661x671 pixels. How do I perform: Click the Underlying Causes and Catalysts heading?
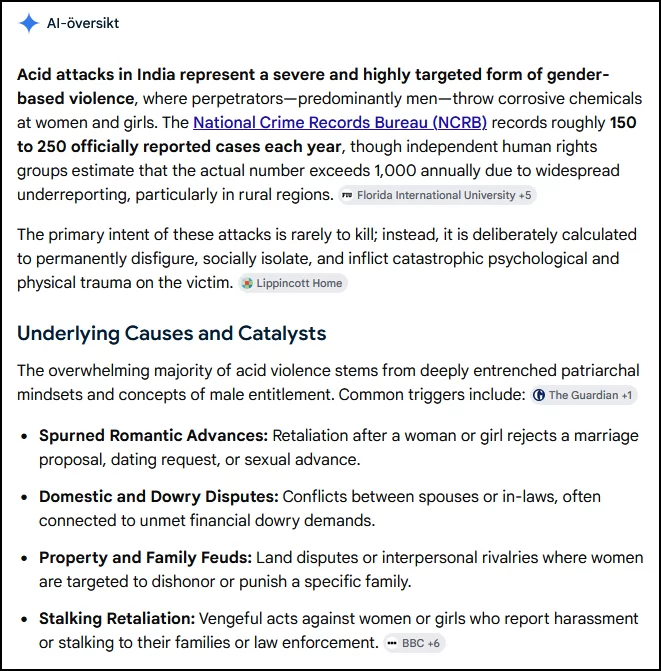click(172, 333)
